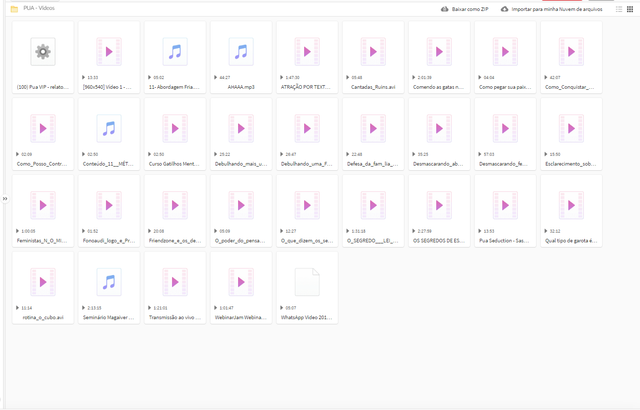Switch to grid thumbnail view layout

point(630,9)
